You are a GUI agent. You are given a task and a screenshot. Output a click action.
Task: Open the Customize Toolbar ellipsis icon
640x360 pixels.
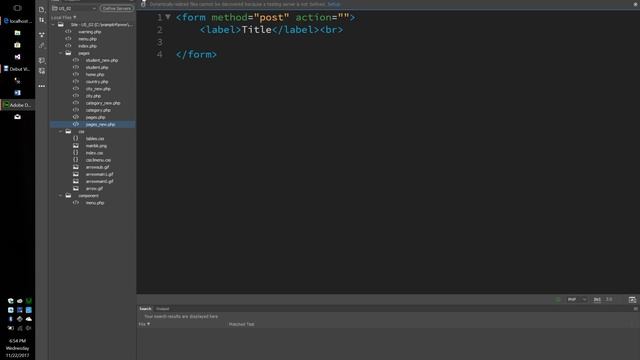tap(42, 86)
